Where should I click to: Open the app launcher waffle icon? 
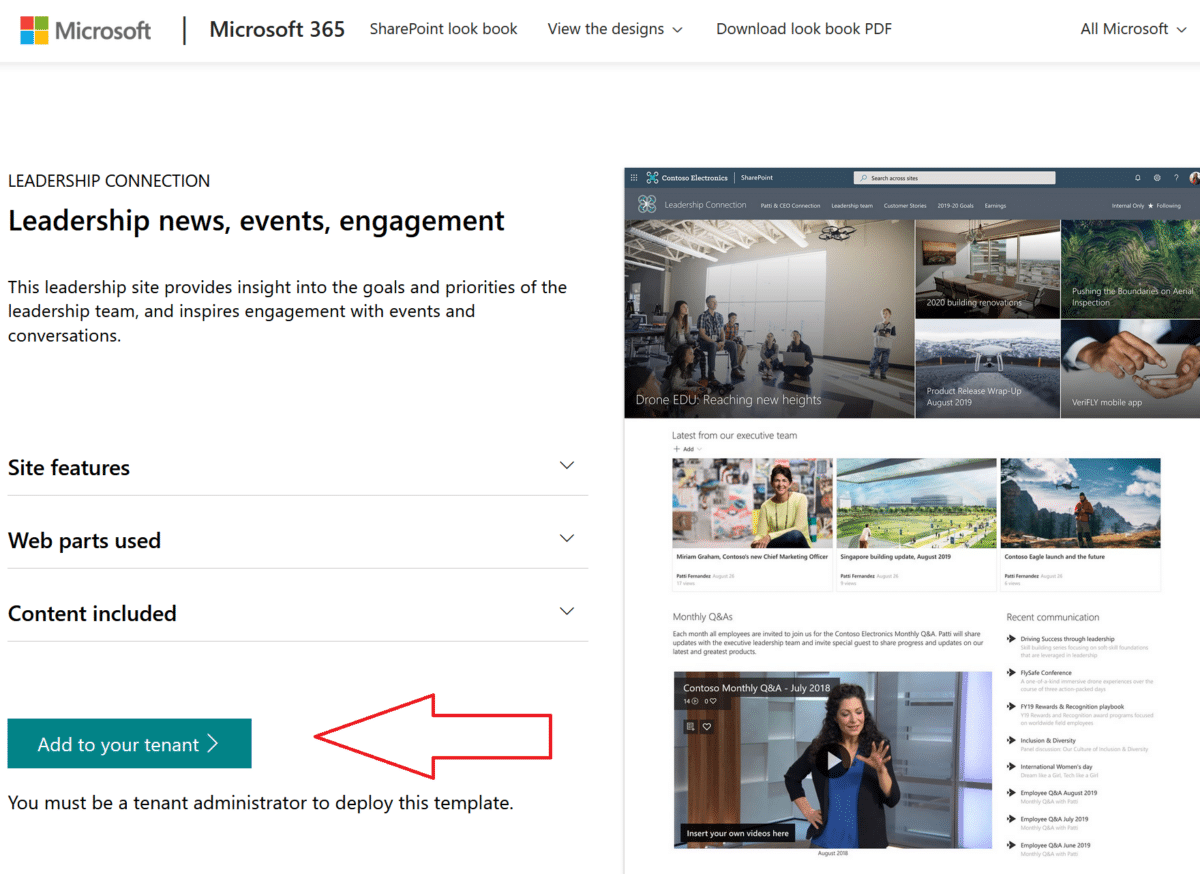coord(634,178)
